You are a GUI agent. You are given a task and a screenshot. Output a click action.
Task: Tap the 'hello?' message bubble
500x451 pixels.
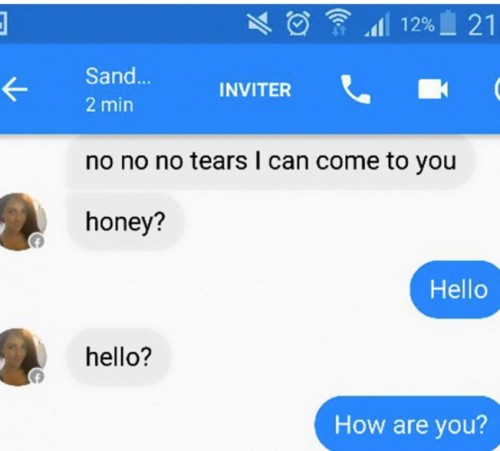119,357
